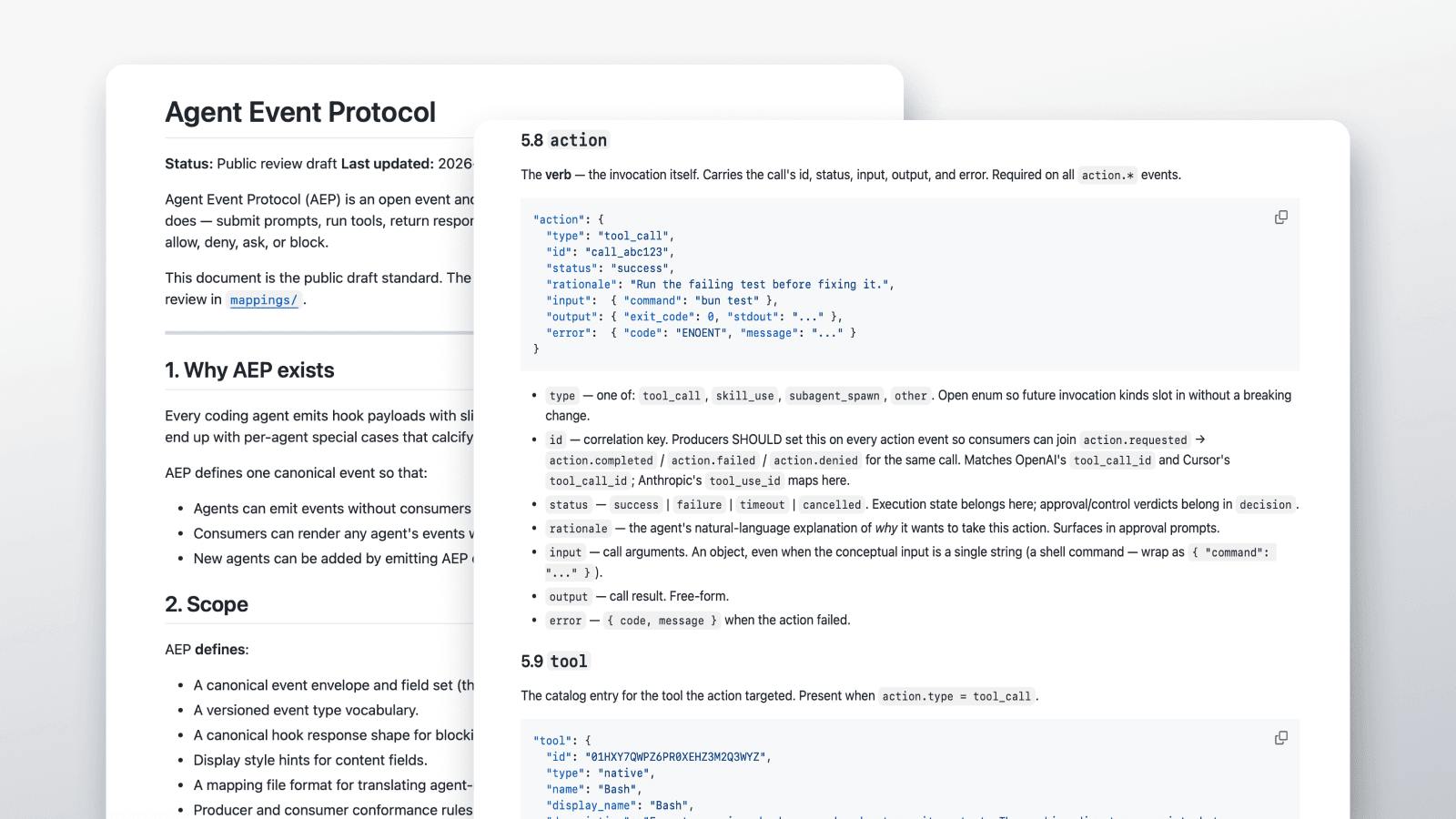1456x819 pixels.
Task: Click 'Status: Public review draft' line
Action: pos(251,164)
